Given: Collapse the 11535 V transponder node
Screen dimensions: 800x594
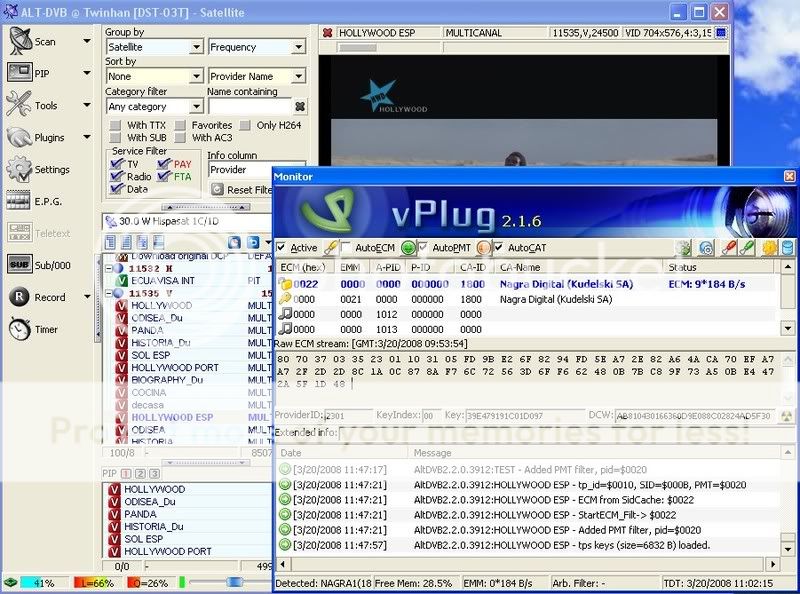Looking at the screenshot, I should click(x=110, y=295).
